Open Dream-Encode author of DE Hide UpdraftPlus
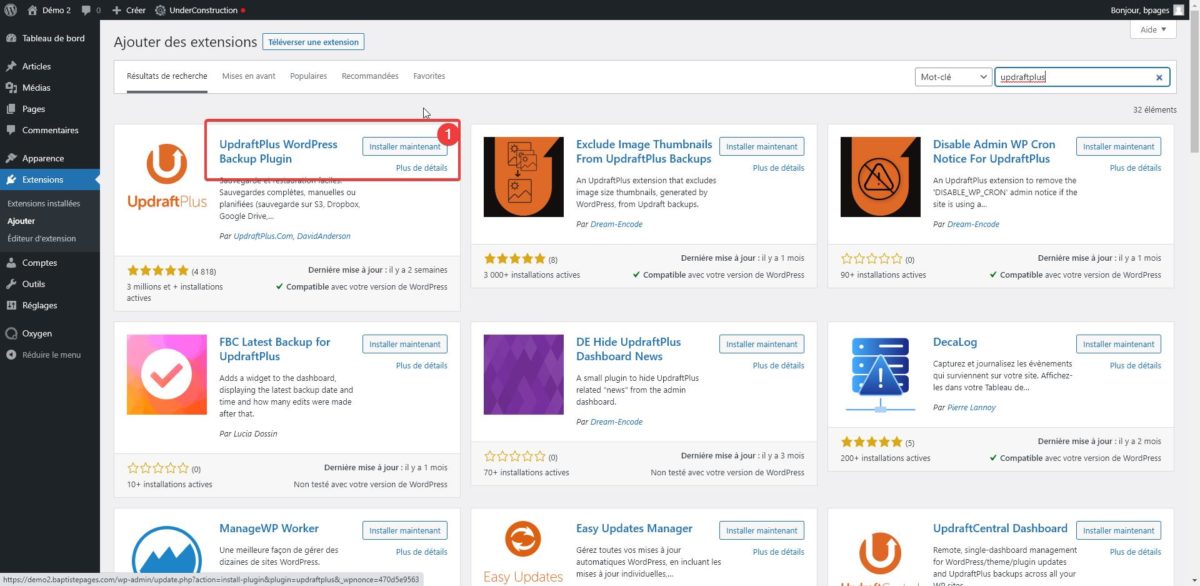 click(616, 422)
